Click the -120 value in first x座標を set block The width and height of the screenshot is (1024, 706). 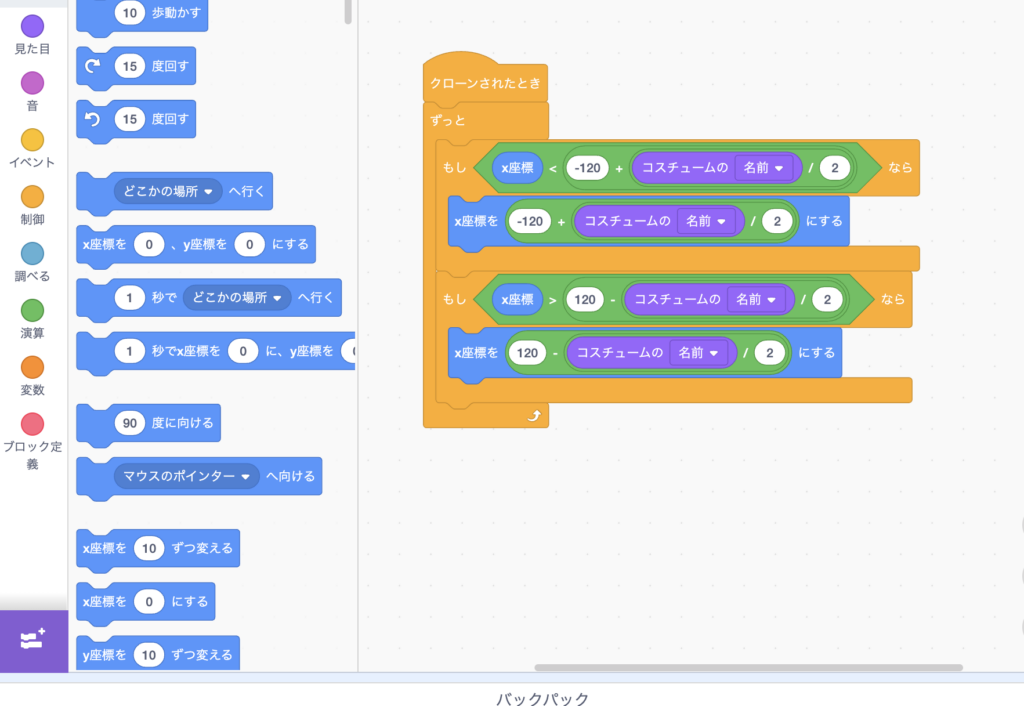point(530,221)
